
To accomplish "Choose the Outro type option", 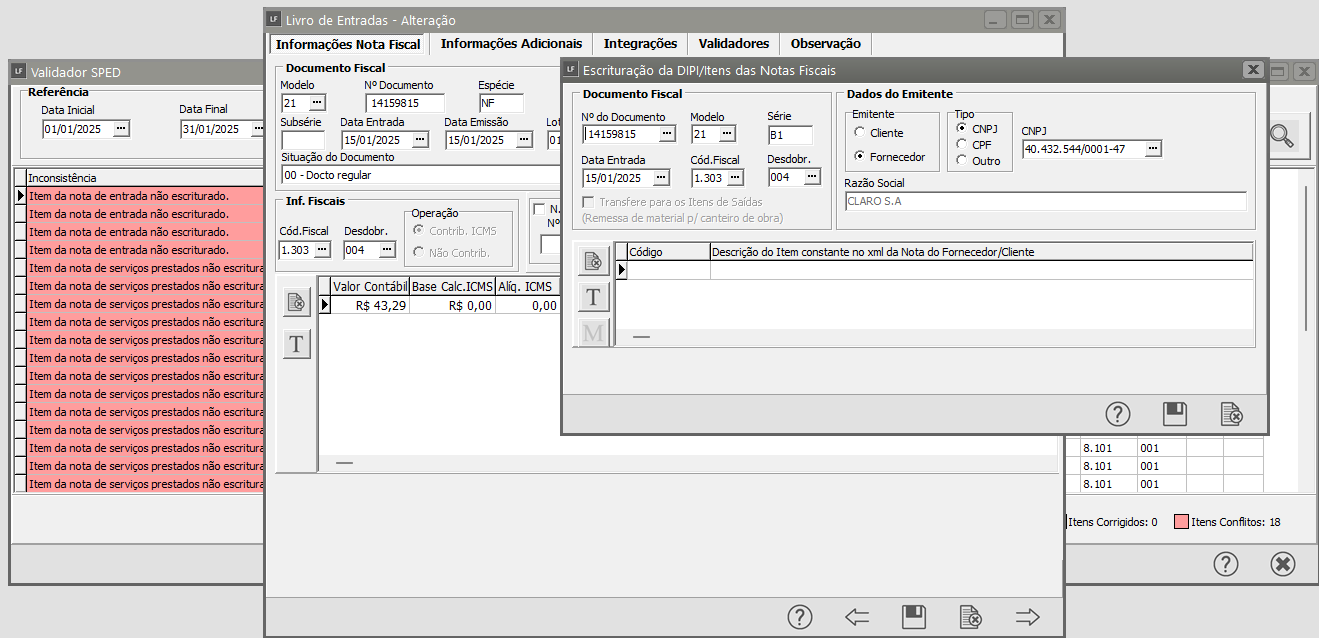I will (x=962, y=161).
